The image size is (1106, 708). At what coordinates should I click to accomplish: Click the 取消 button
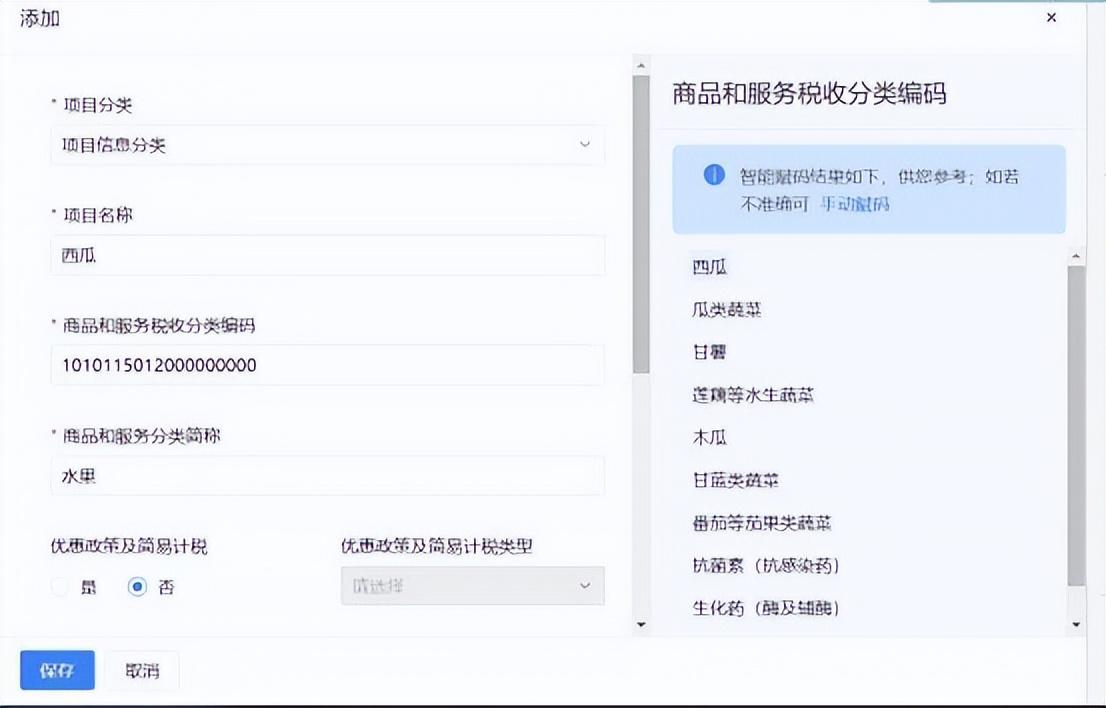[142, 670]
